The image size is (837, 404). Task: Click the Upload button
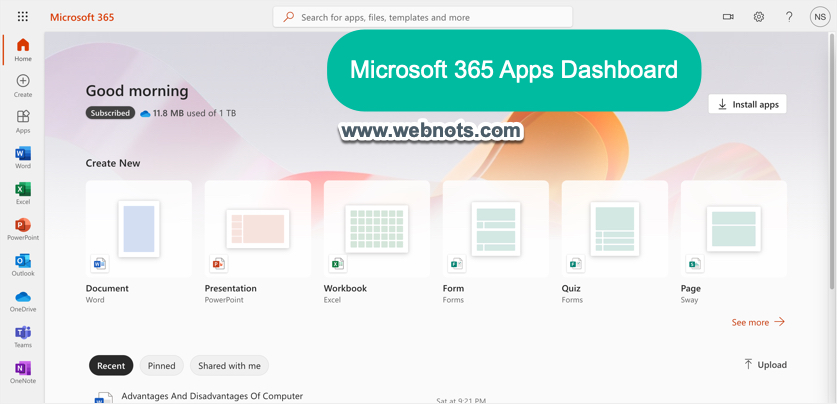tap(765, 365)
